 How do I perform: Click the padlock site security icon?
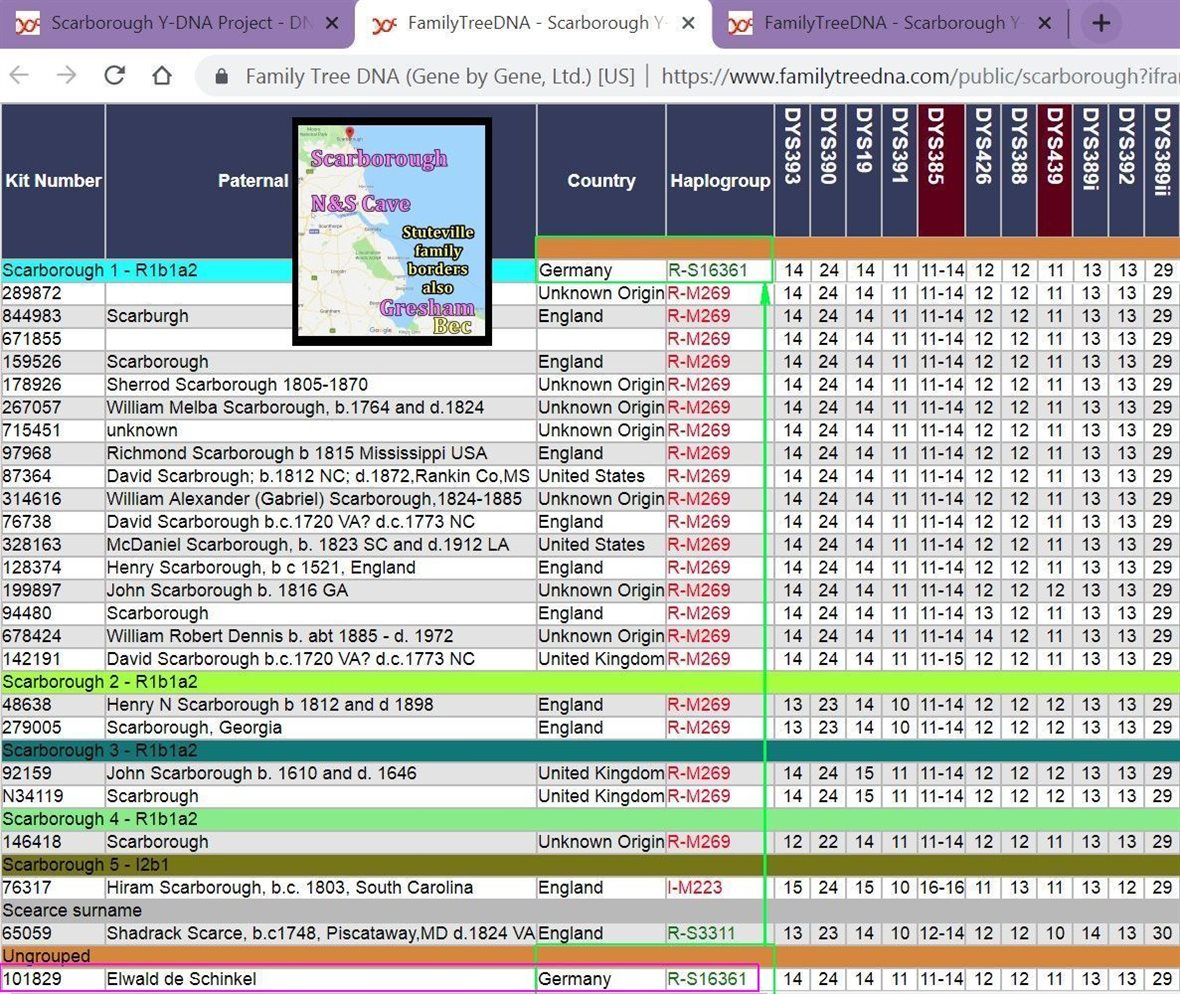[x=223, y=76]
